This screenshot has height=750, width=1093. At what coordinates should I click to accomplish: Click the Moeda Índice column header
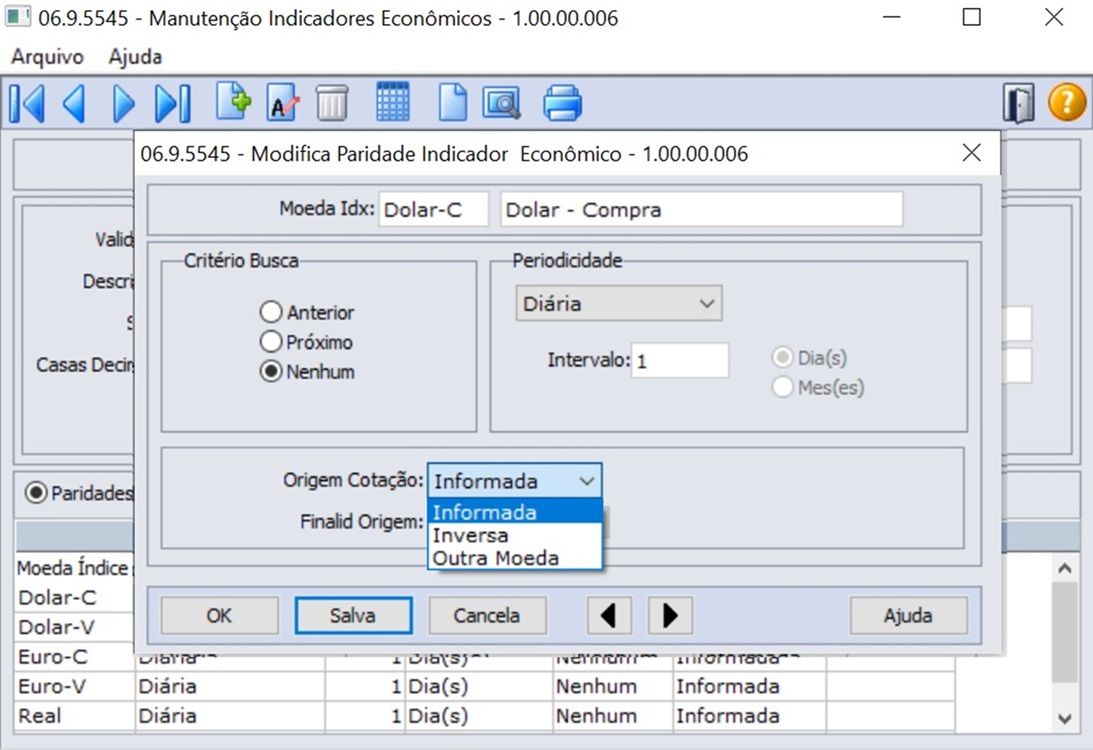click(x=73, y=568)
